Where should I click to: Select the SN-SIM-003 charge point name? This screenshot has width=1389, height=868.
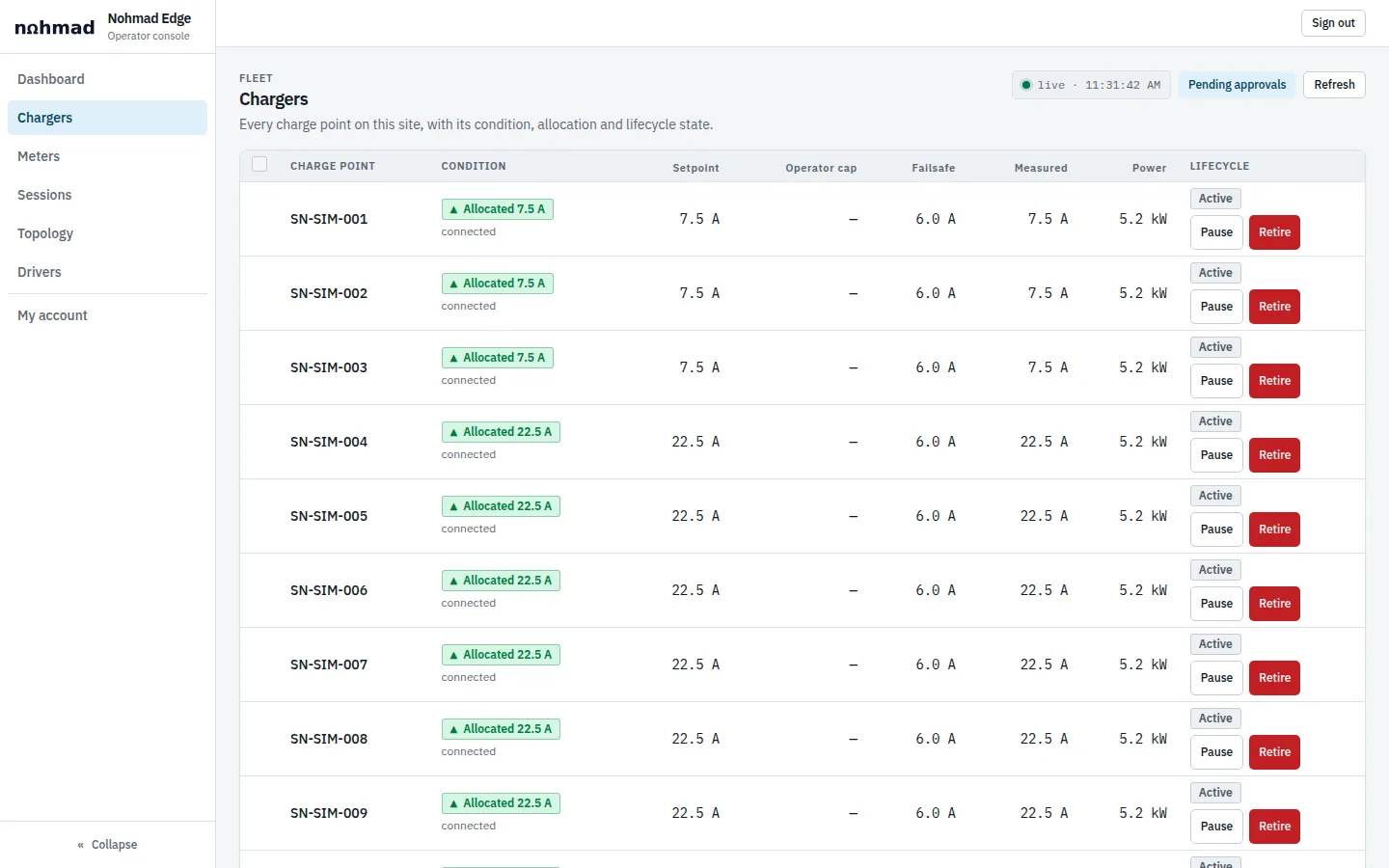click(x=329, y=367)
